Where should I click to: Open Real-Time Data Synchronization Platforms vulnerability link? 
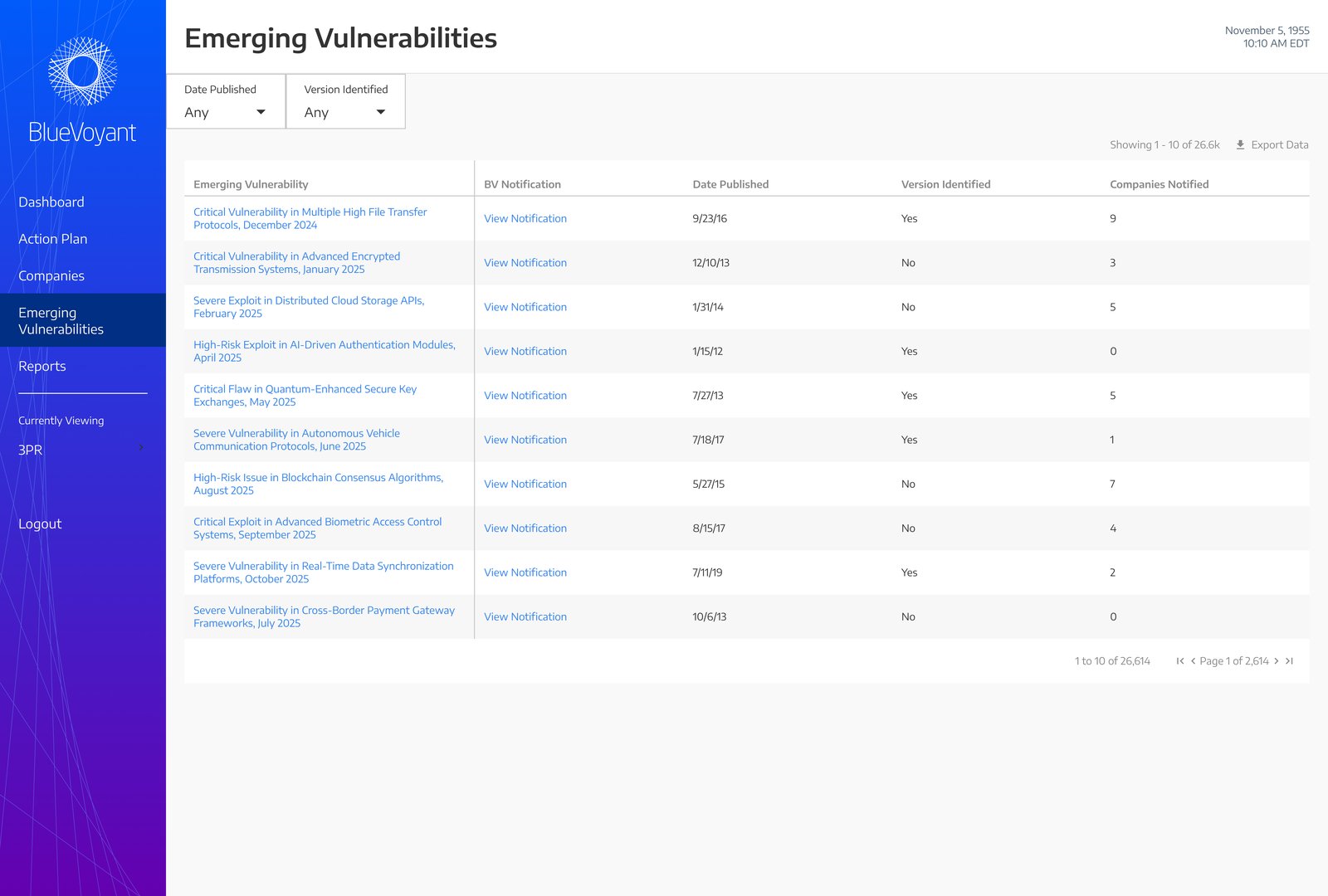point(324,572)
